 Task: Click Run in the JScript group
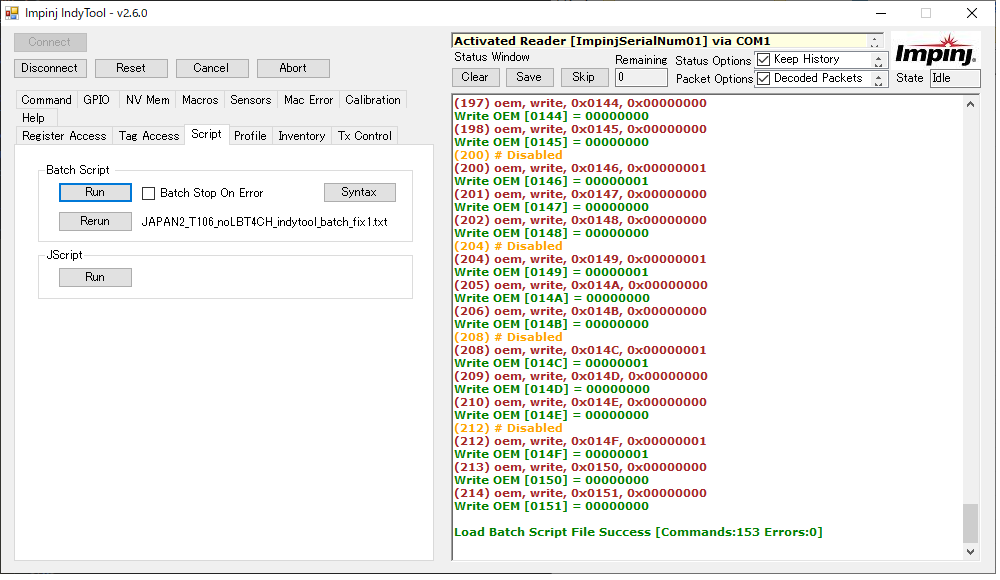tap(95, 278)
